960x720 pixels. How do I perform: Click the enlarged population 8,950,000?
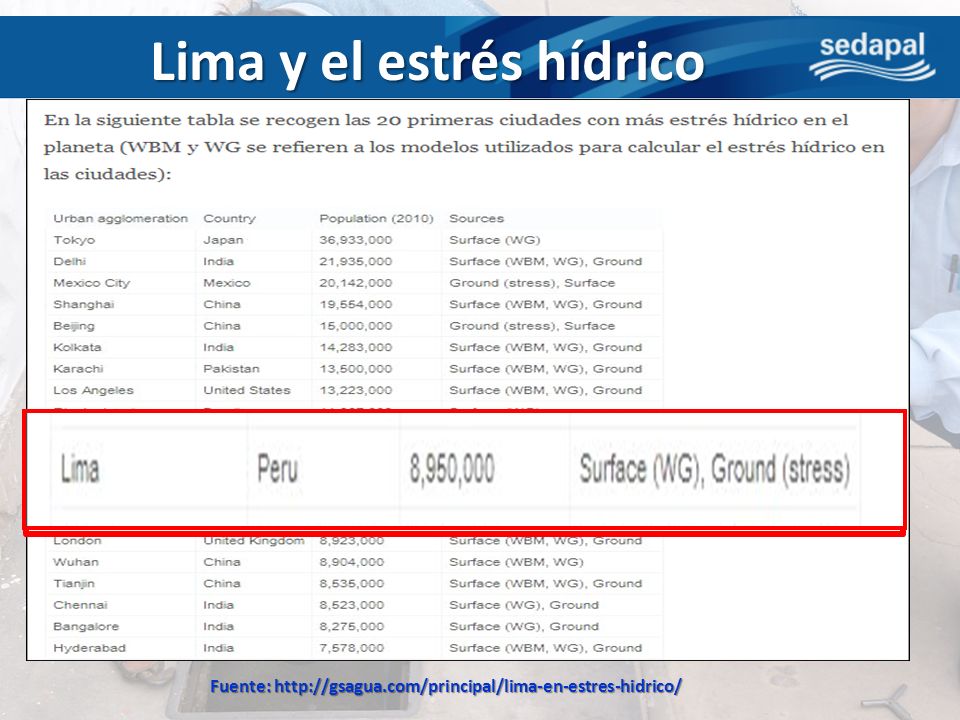(452, 470)
